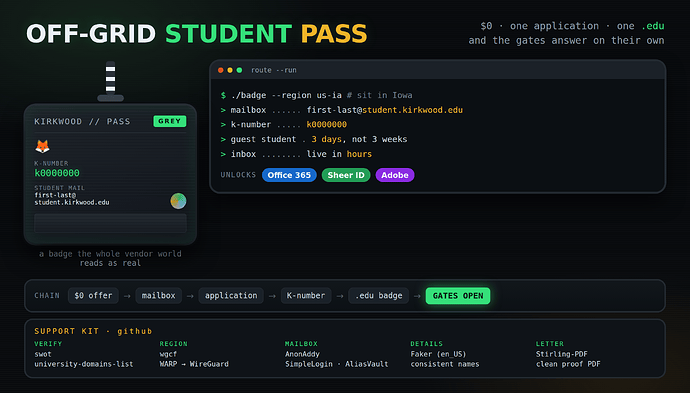Viewport: 690px width, 393px height.
Task: Click the WARP → WireGuard entry
Action: point(194,364)
